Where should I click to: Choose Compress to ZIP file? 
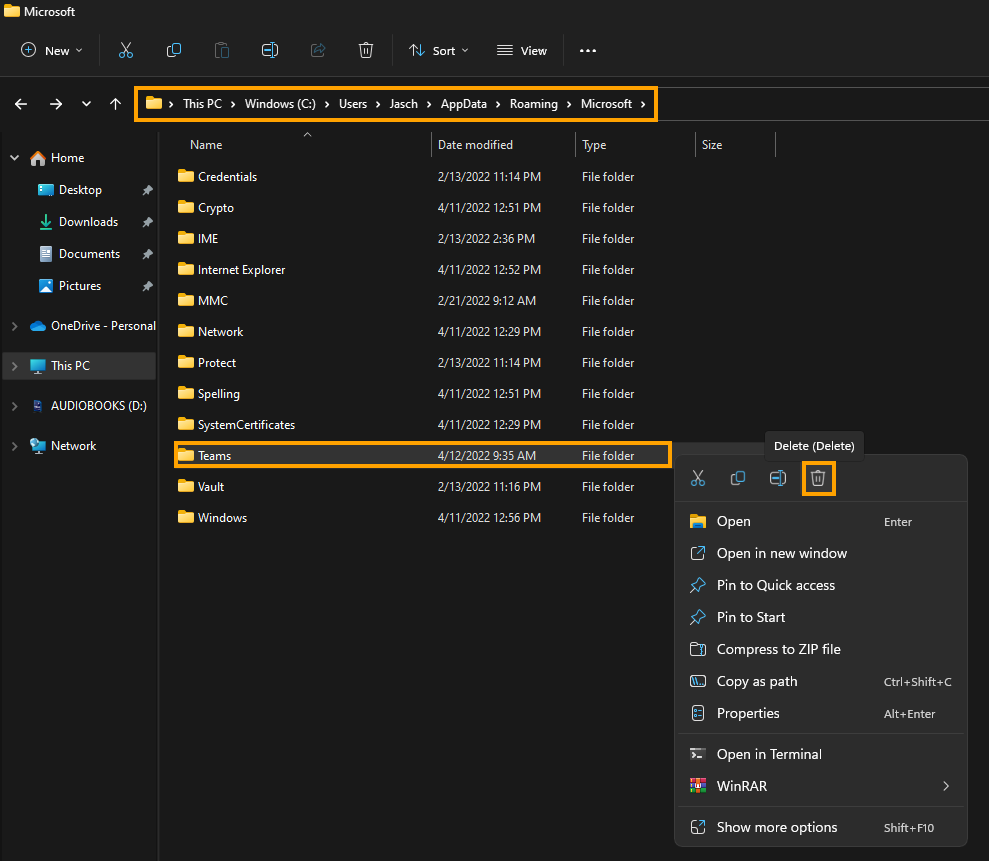(x=821, y=650)
